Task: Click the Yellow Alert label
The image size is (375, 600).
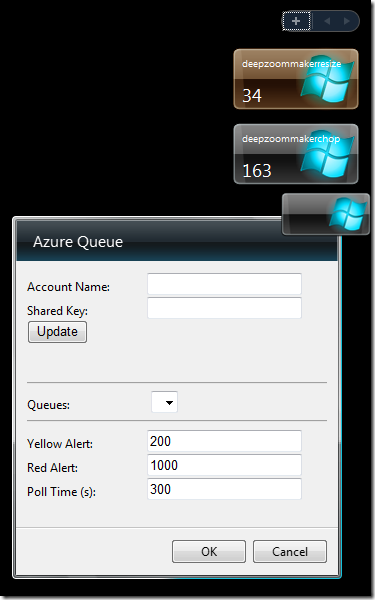Action: [x=60, y=444]
